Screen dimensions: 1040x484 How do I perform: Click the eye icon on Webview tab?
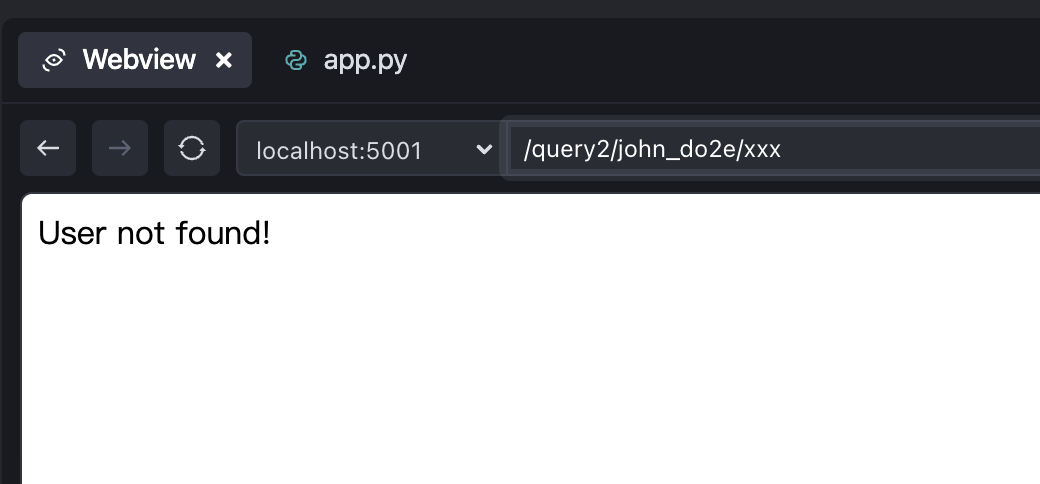click(x=53, y=60)
